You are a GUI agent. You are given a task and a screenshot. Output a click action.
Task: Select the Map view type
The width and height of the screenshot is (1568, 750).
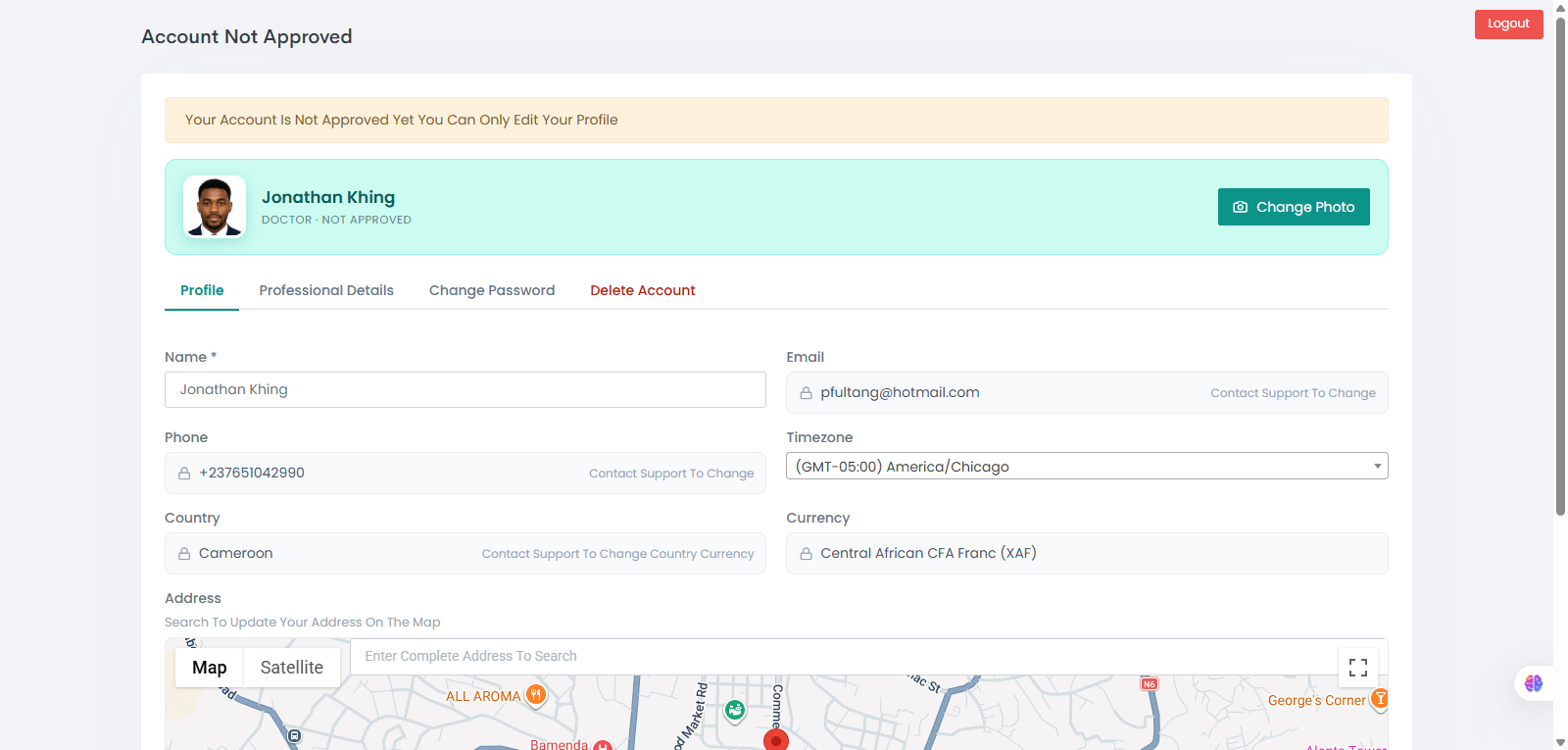point(210,668)
